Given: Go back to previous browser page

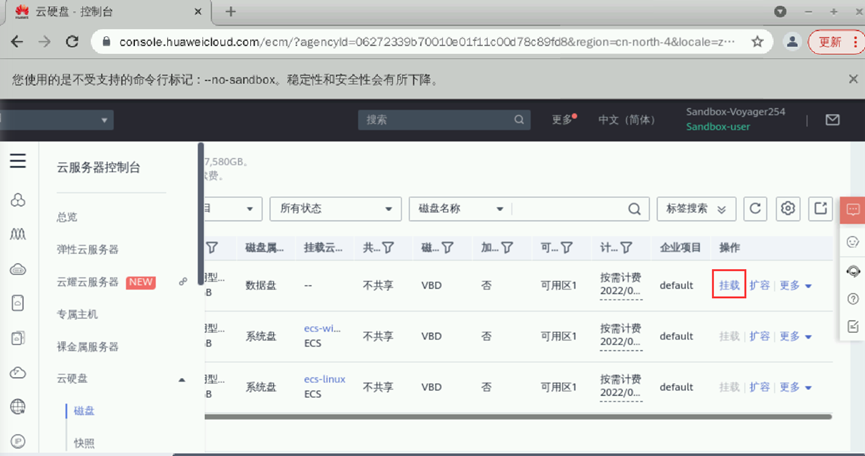Looking at the screenshot, I should point(17,42).
